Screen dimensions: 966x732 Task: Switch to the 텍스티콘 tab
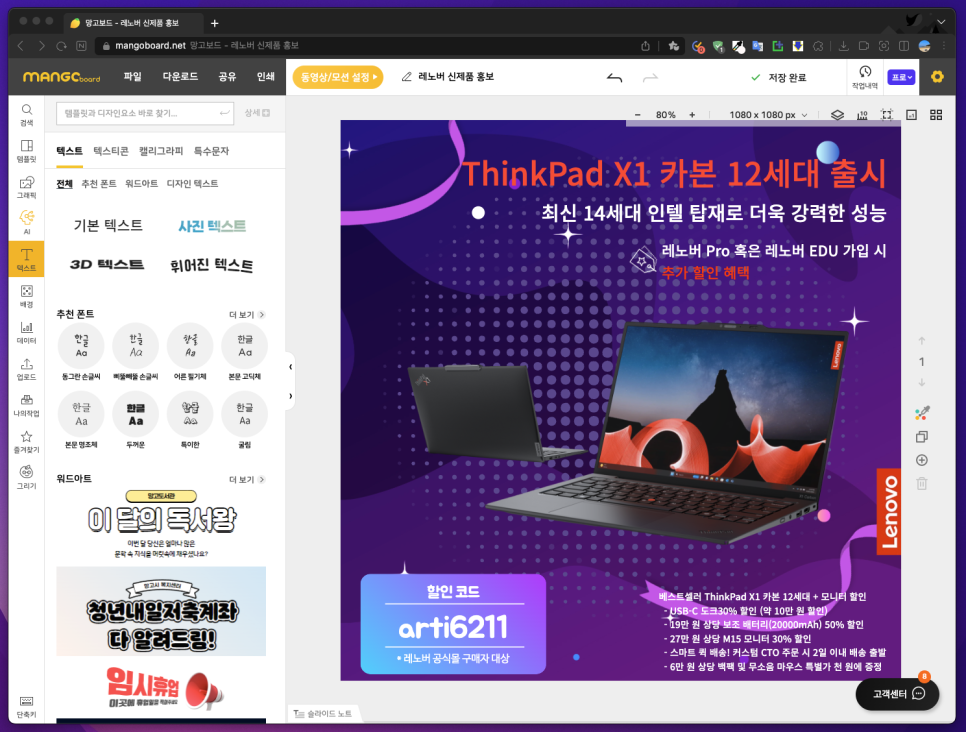(x=111, y=151)
